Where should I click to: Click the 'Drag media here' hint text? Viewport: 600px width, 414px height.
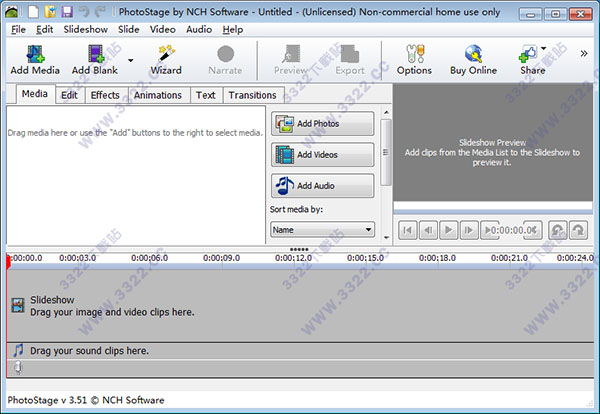(135, 133)
